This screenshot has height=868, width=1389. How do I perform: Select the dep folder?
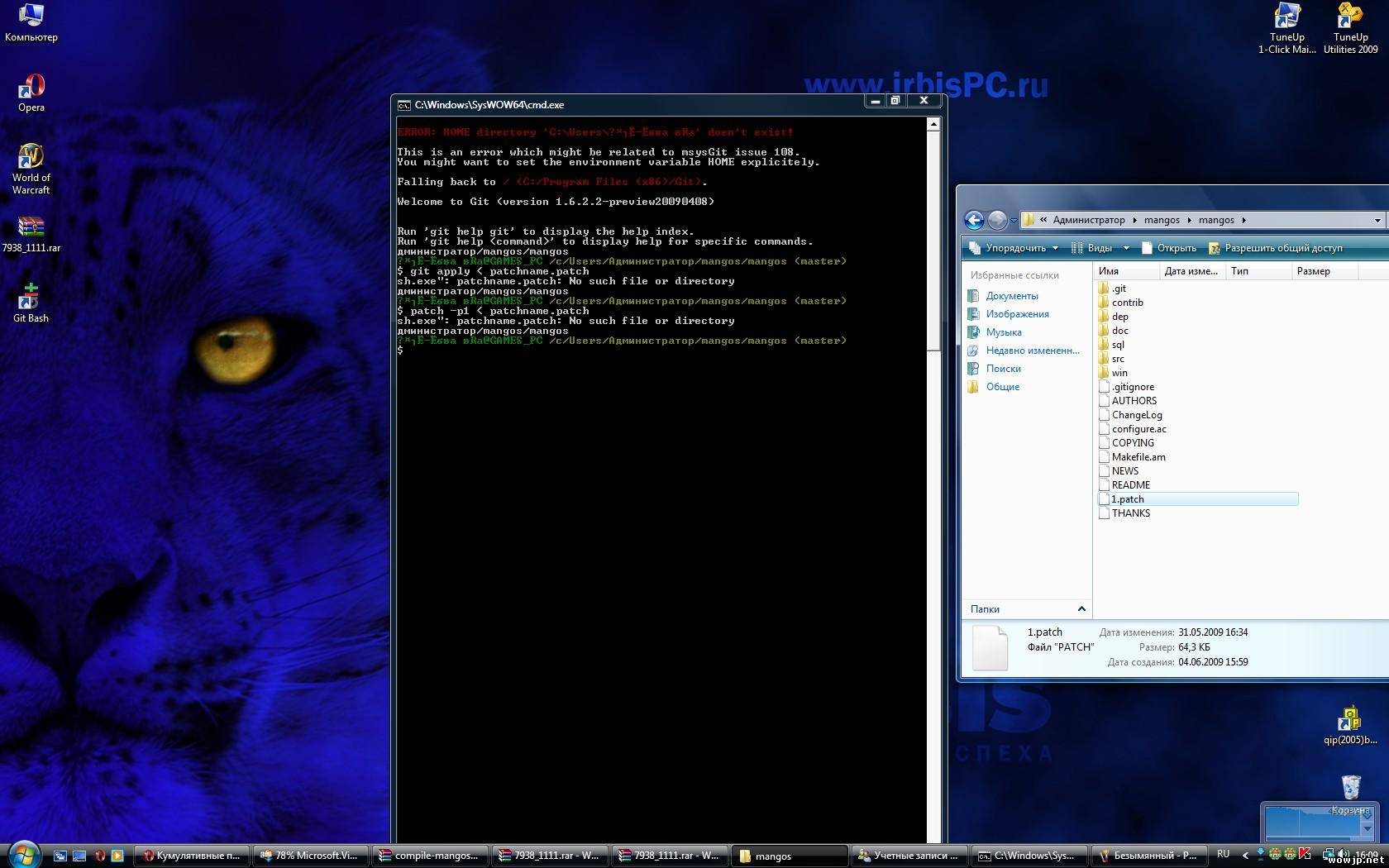click(1114, 317)
